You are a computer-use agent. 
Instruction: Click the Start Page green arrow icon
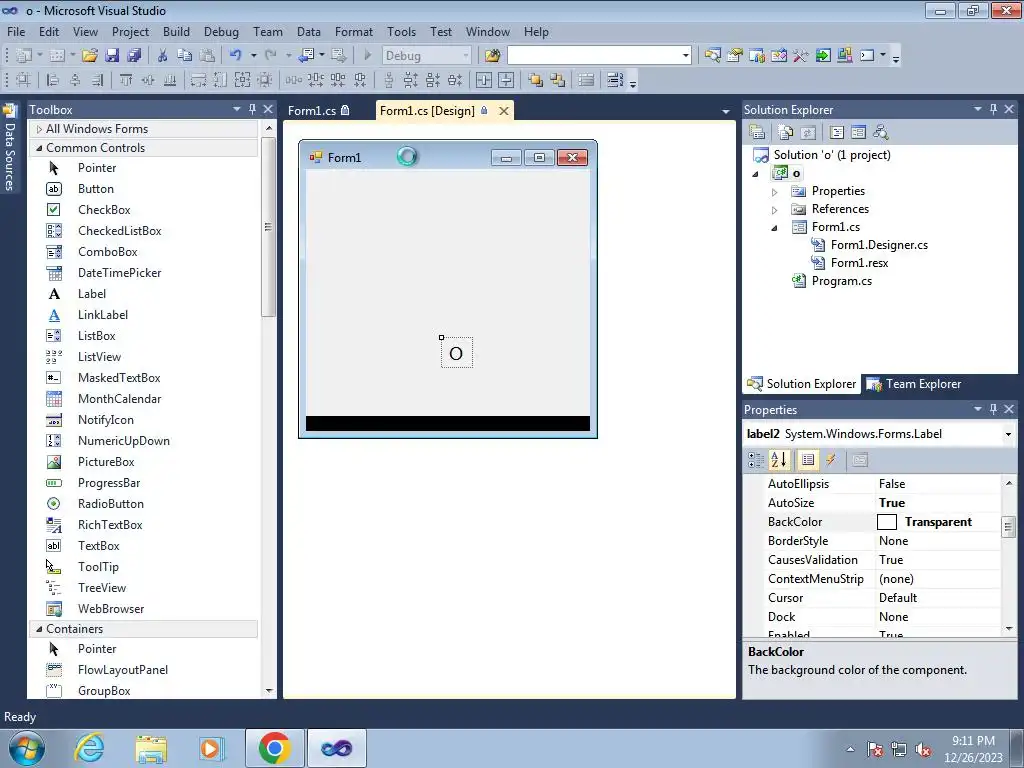[x=823, y=56]
